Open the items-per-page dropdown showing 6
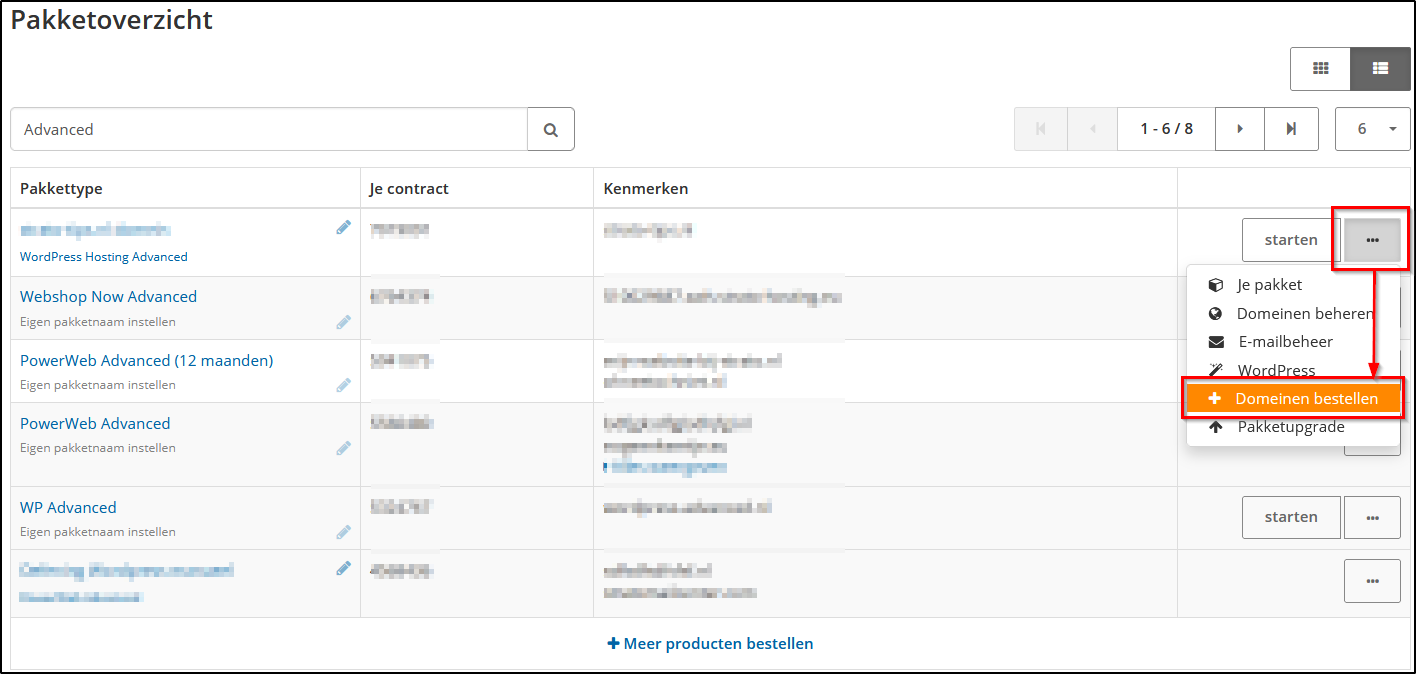1416x674 pixels. pos(1372,129)
